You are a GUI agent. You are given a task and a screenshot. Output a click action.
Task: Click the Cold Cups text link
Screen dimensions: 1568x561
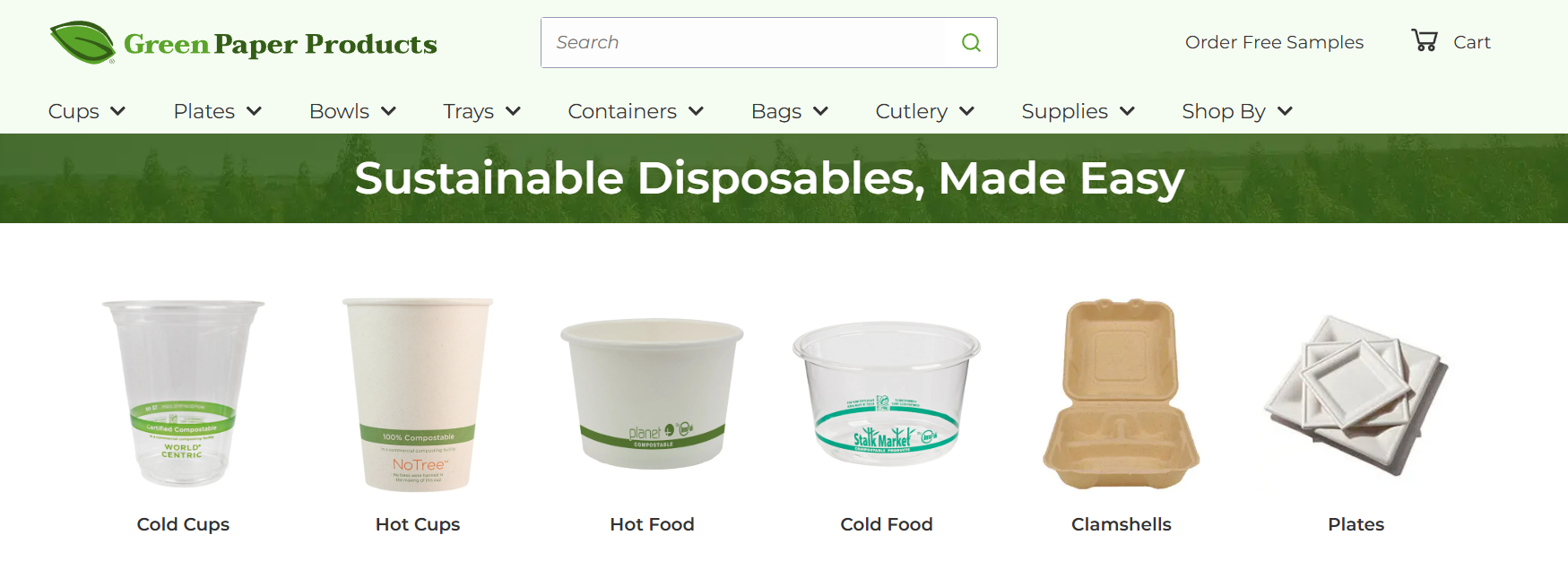[x=183, y=524]
